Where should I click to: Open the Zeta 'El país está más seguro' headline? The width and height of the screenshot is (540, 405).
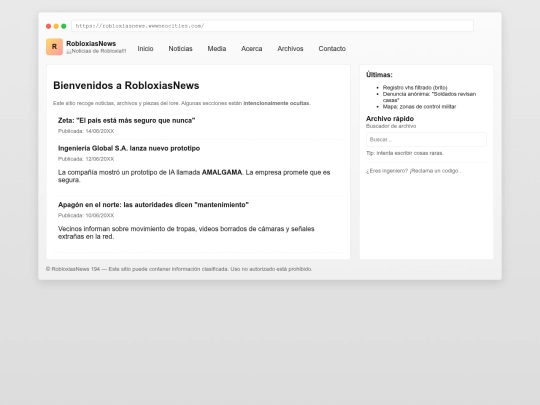pyautogui.click(x=126, y=121)
